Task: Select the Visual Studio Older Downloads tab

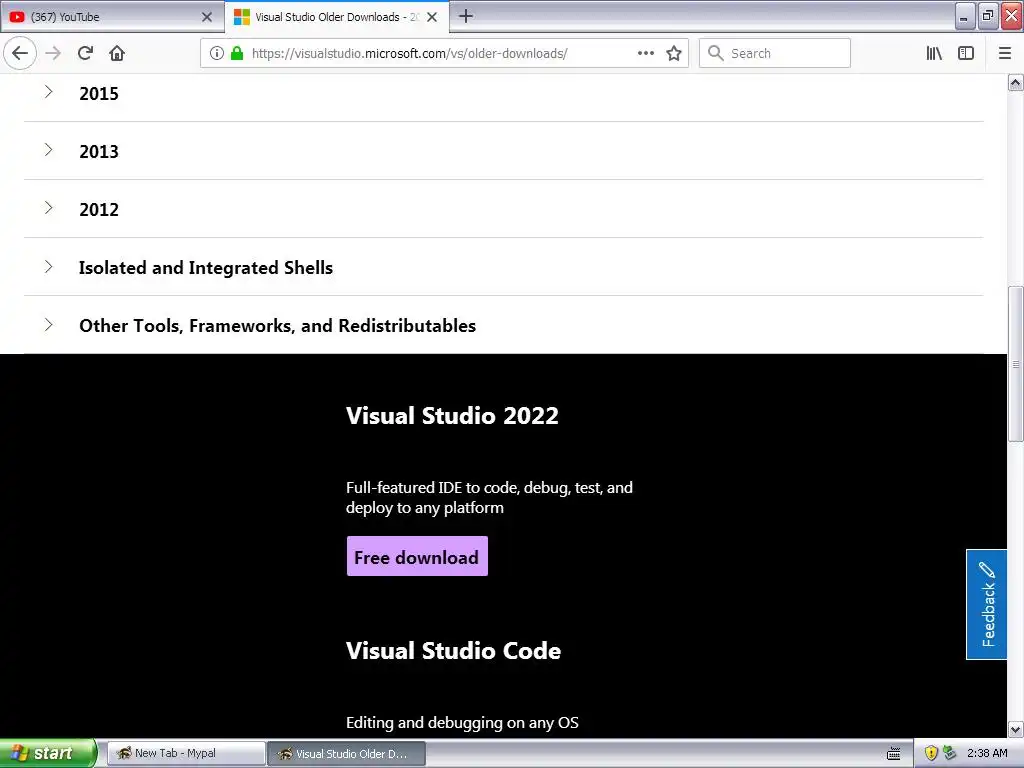Action: [337, 17]
